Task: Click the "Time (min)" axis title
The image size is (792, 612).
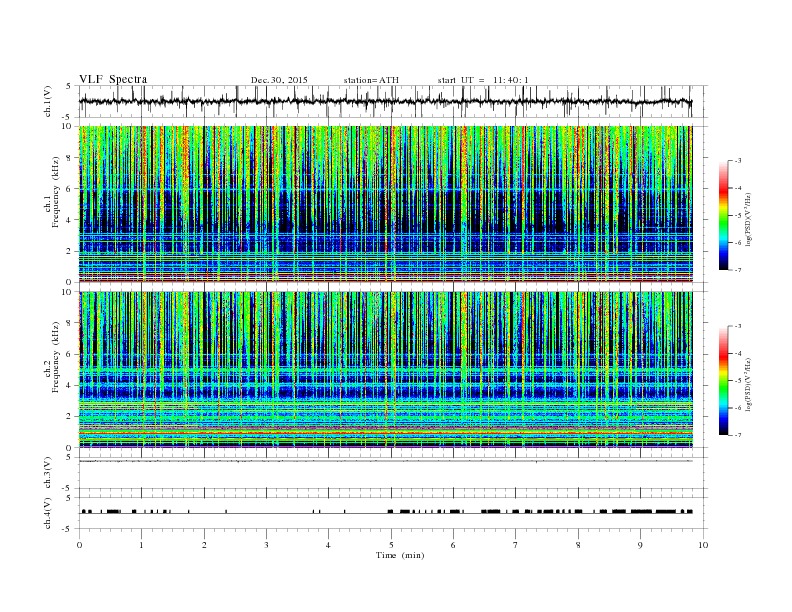Action: click(x=400, y=555)
